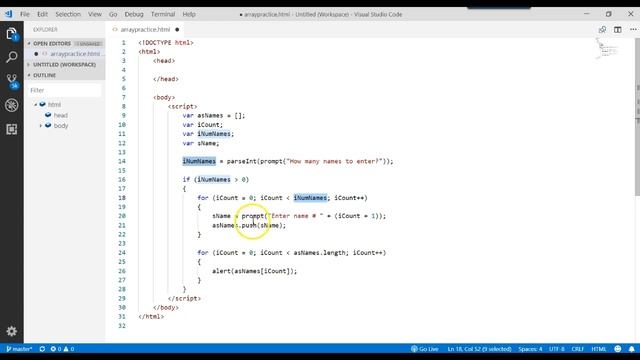Change encoding via UTF-8 in status bar

[557, 349]
